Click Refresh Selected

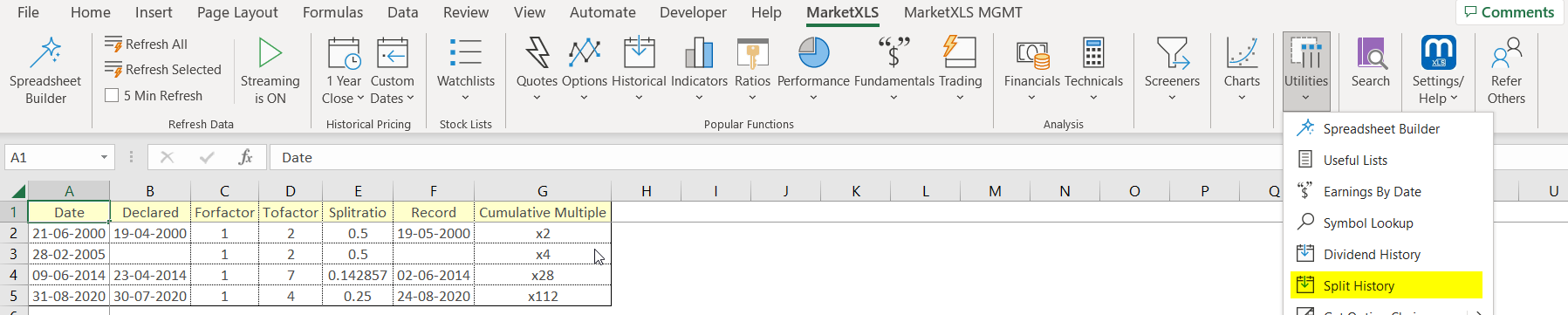coord(162,69)
